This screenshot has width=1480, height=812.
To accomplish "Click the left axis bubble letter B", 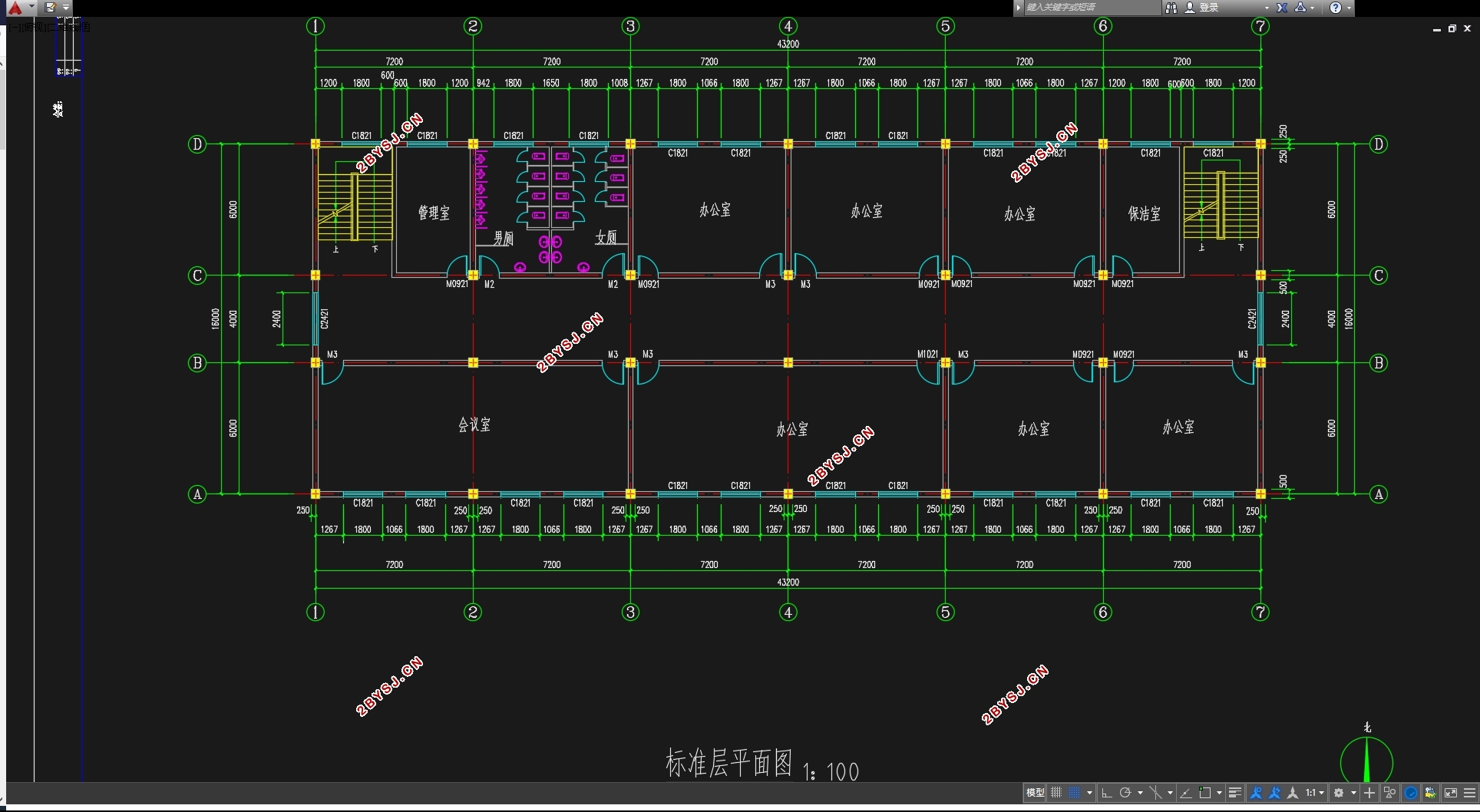I will click(x=197, y=363).
